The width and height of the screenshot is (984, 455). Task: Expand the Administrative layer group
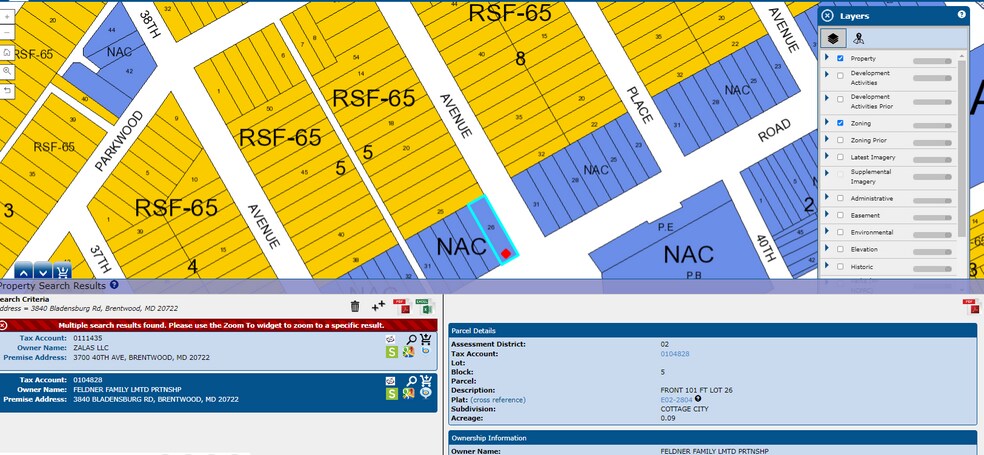click(x=827, y=198)
